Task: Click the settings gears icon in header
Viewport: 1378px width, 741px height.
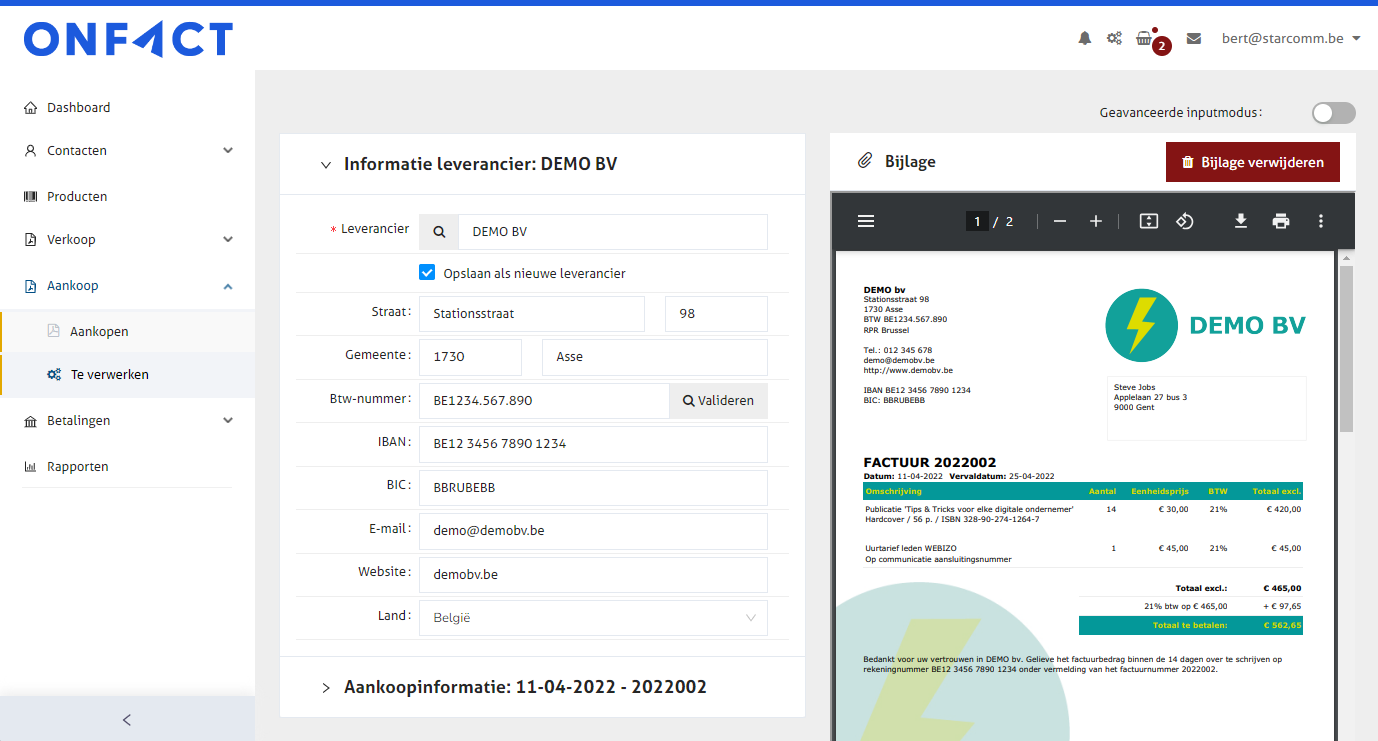Action: tap(1114, 39)
